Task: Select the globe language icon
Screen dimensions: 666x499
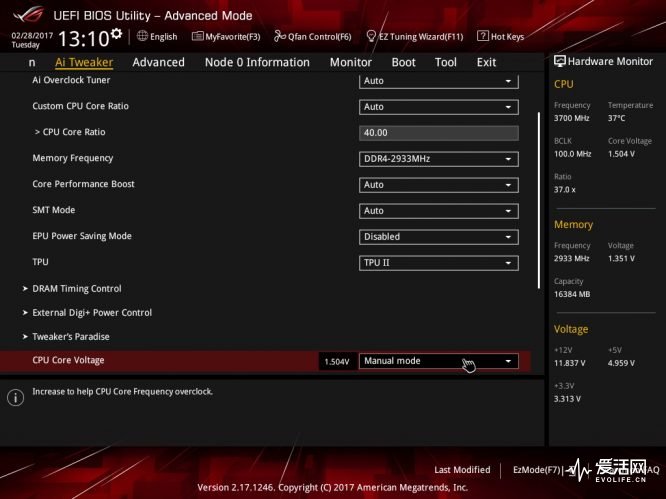Action: coord(142,36)
